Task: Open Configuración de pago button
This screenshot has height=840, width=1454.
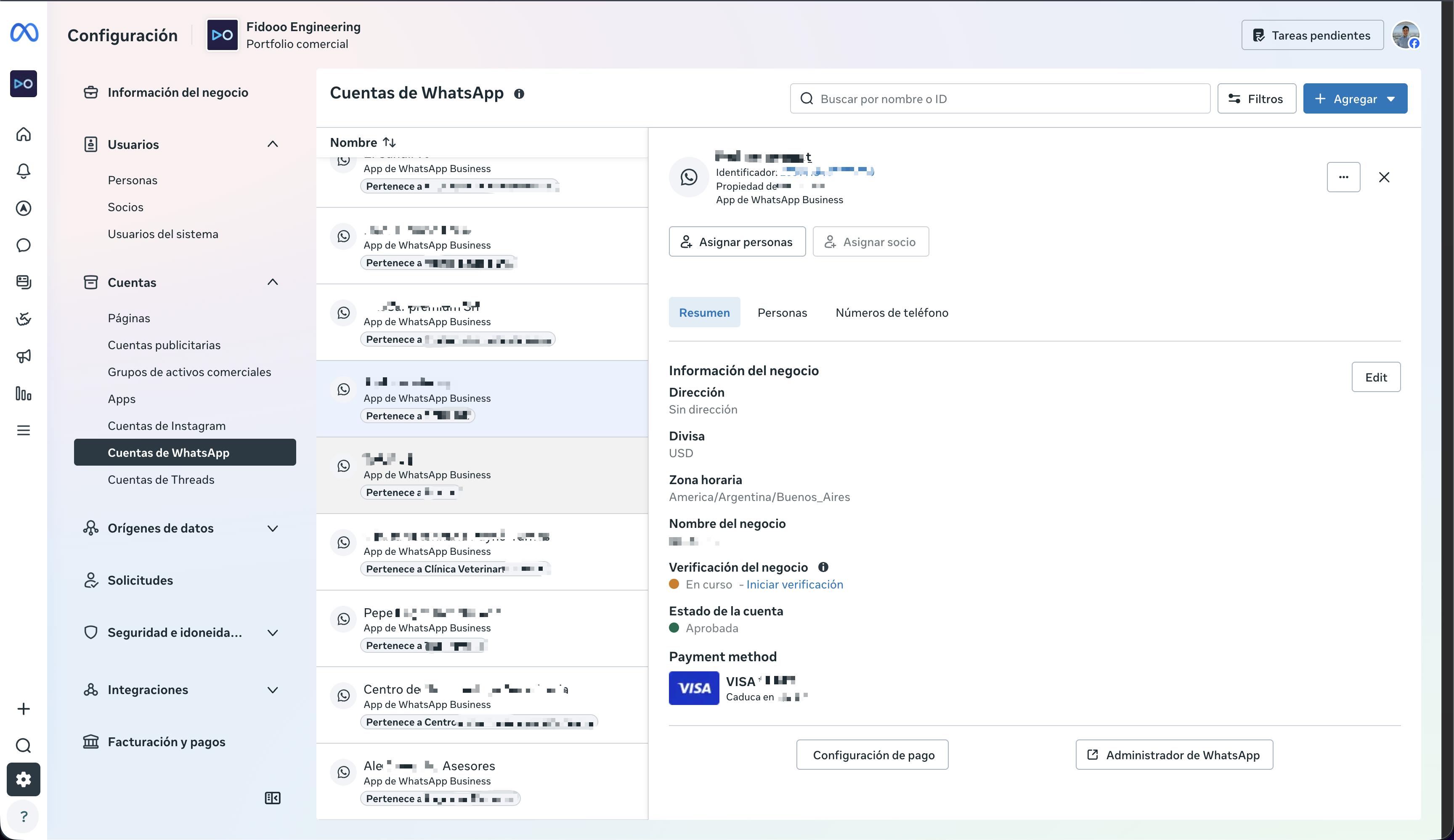Action: [x=872, y=755]
